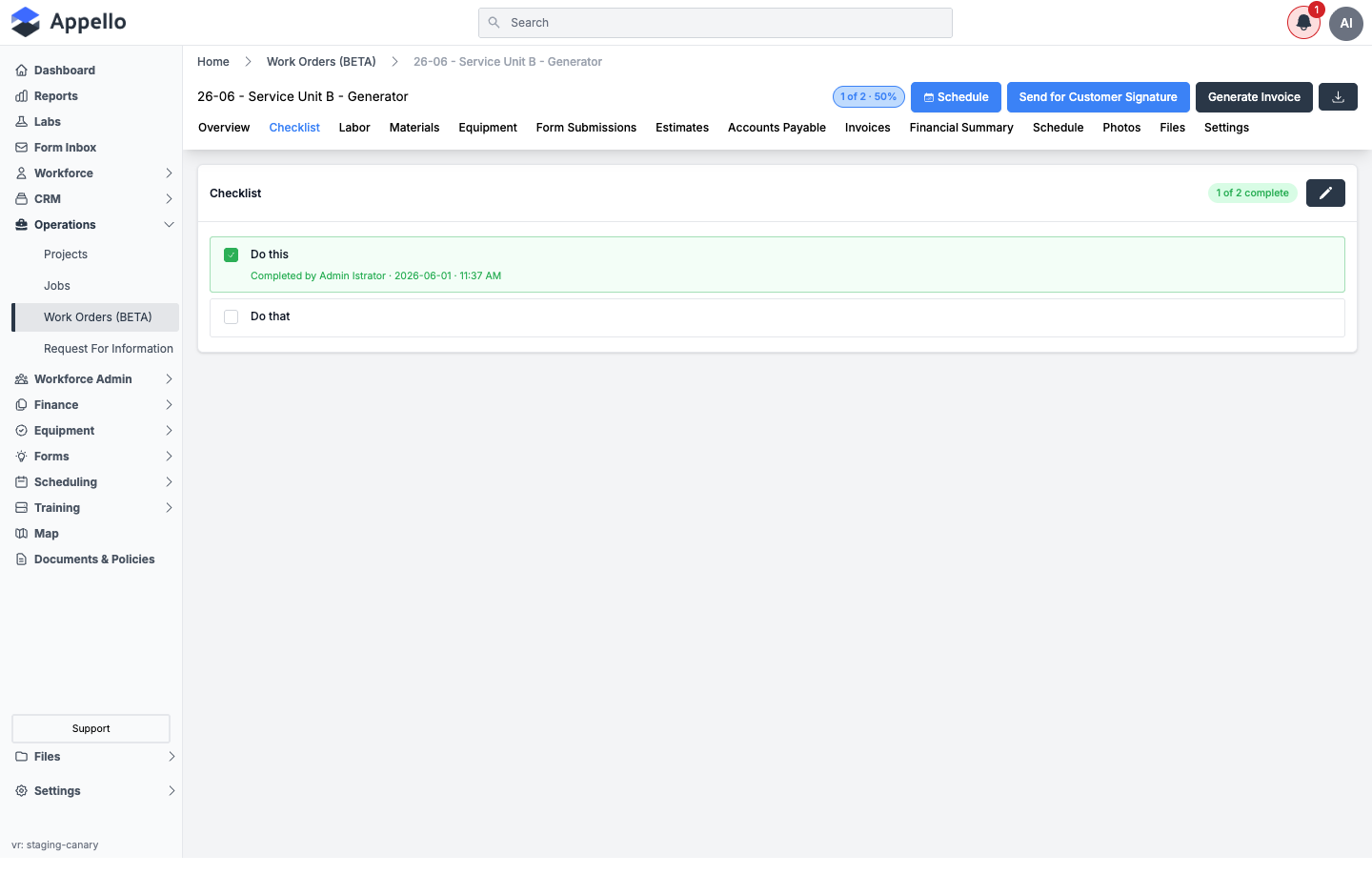Open Request For Information in sidebar
Viewport: 1372px width, 875px height.
(x=109, y=349)
